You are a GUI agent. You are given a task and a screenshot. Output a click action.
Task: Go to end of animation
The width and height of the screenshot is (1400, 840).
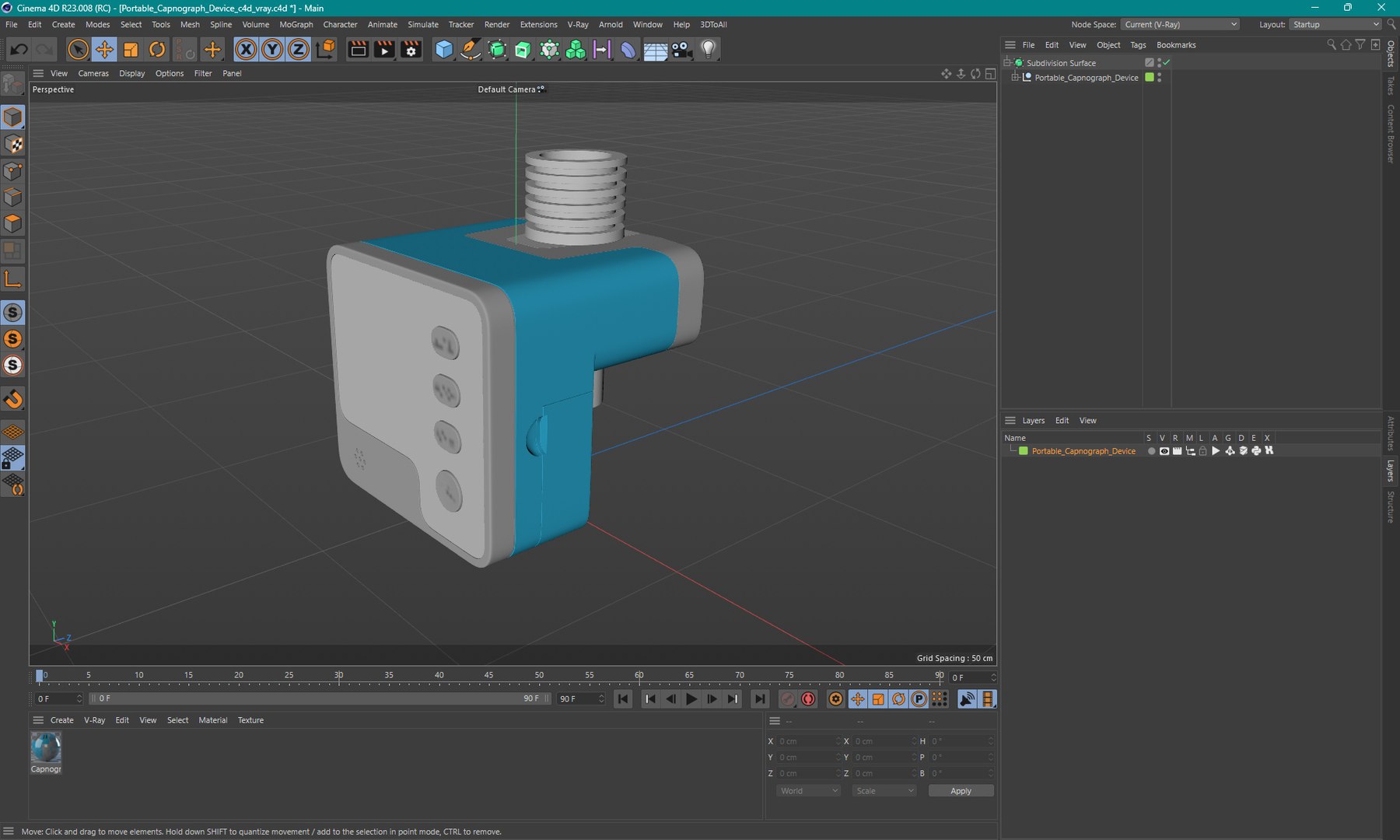759,699
